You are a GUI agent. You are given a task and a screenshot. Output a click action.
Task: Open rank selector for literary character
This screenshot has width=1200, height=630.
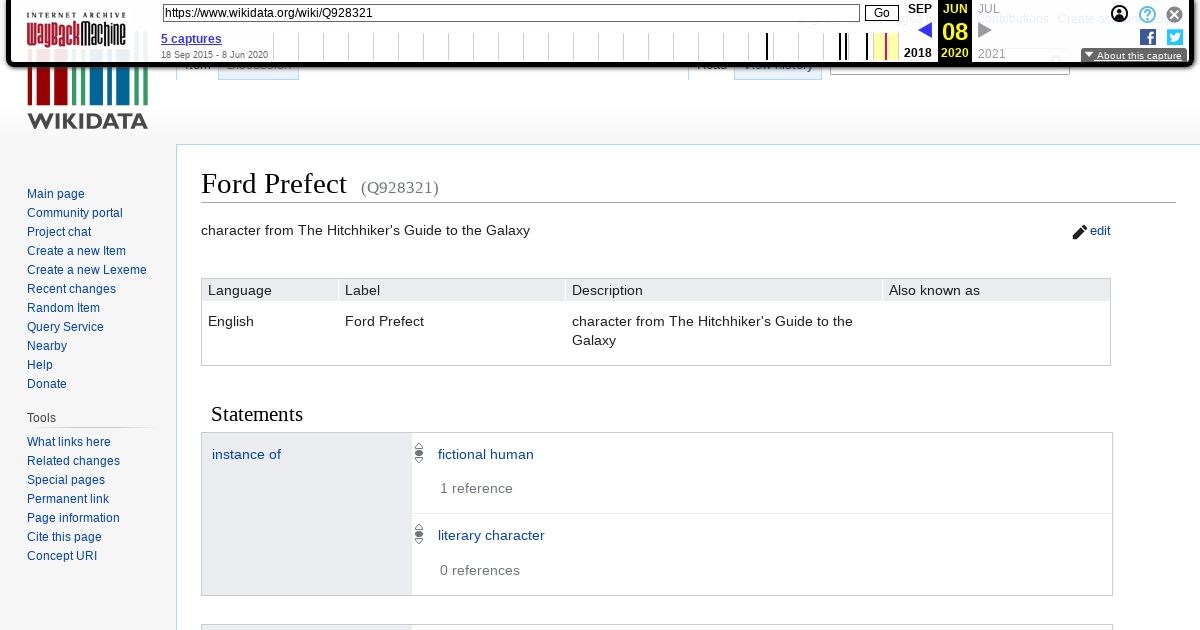point(419,535)
